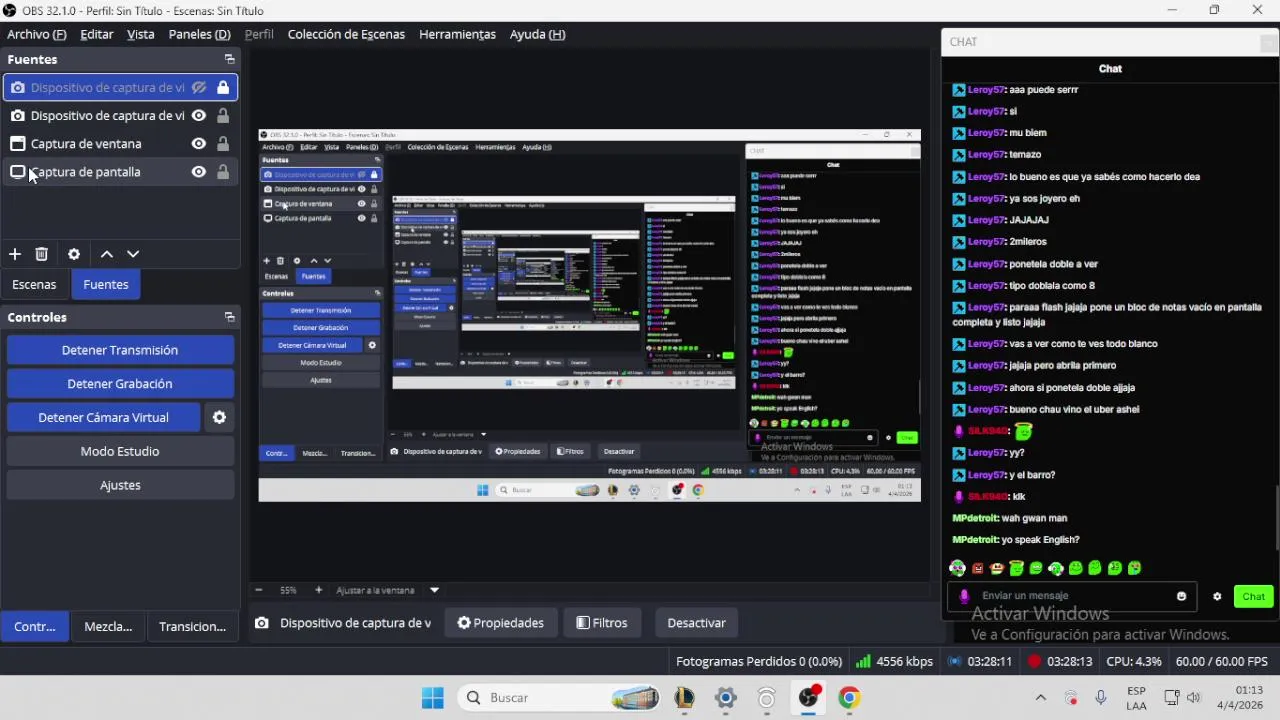Open virtual camera settings gear
Image resolution: width=1280 pixels, height=720 pixels.
[x=219, y=417]
